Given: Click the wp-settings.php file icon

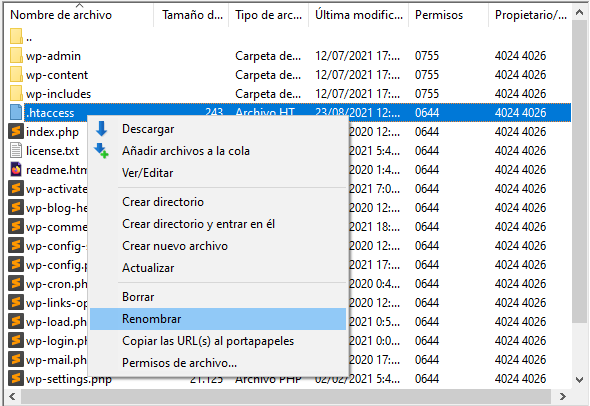Looking at the screenshot, I should [x=16, y=378].
